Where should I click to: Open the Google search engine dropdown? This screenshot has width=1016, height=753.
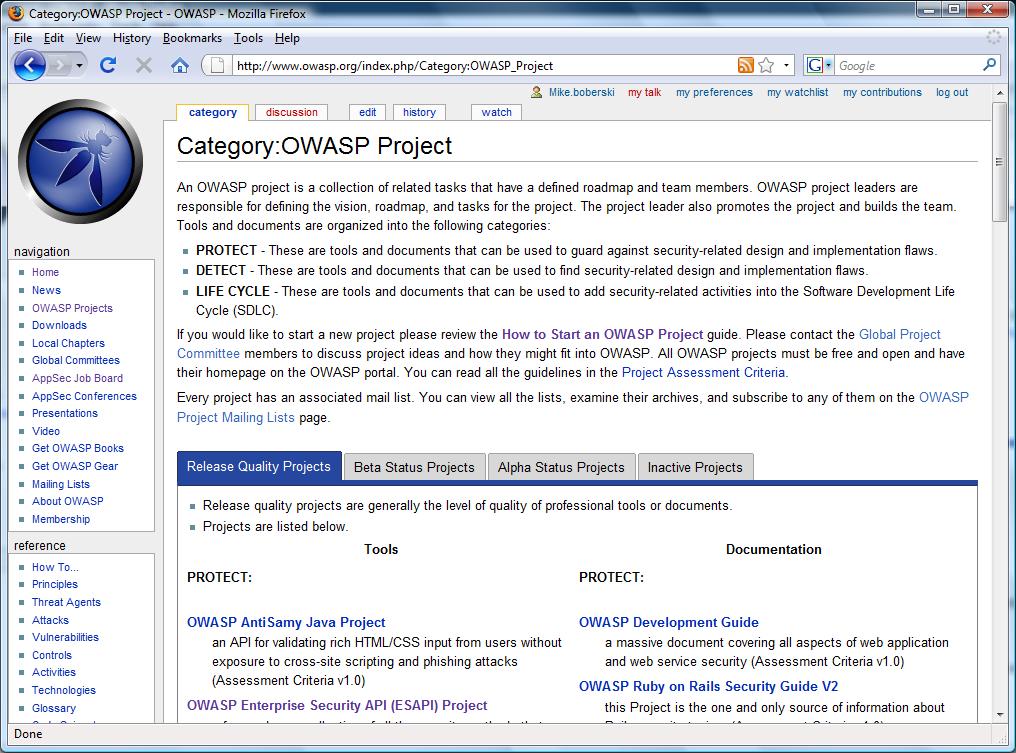pyautogui.click(x=819, y=65)
